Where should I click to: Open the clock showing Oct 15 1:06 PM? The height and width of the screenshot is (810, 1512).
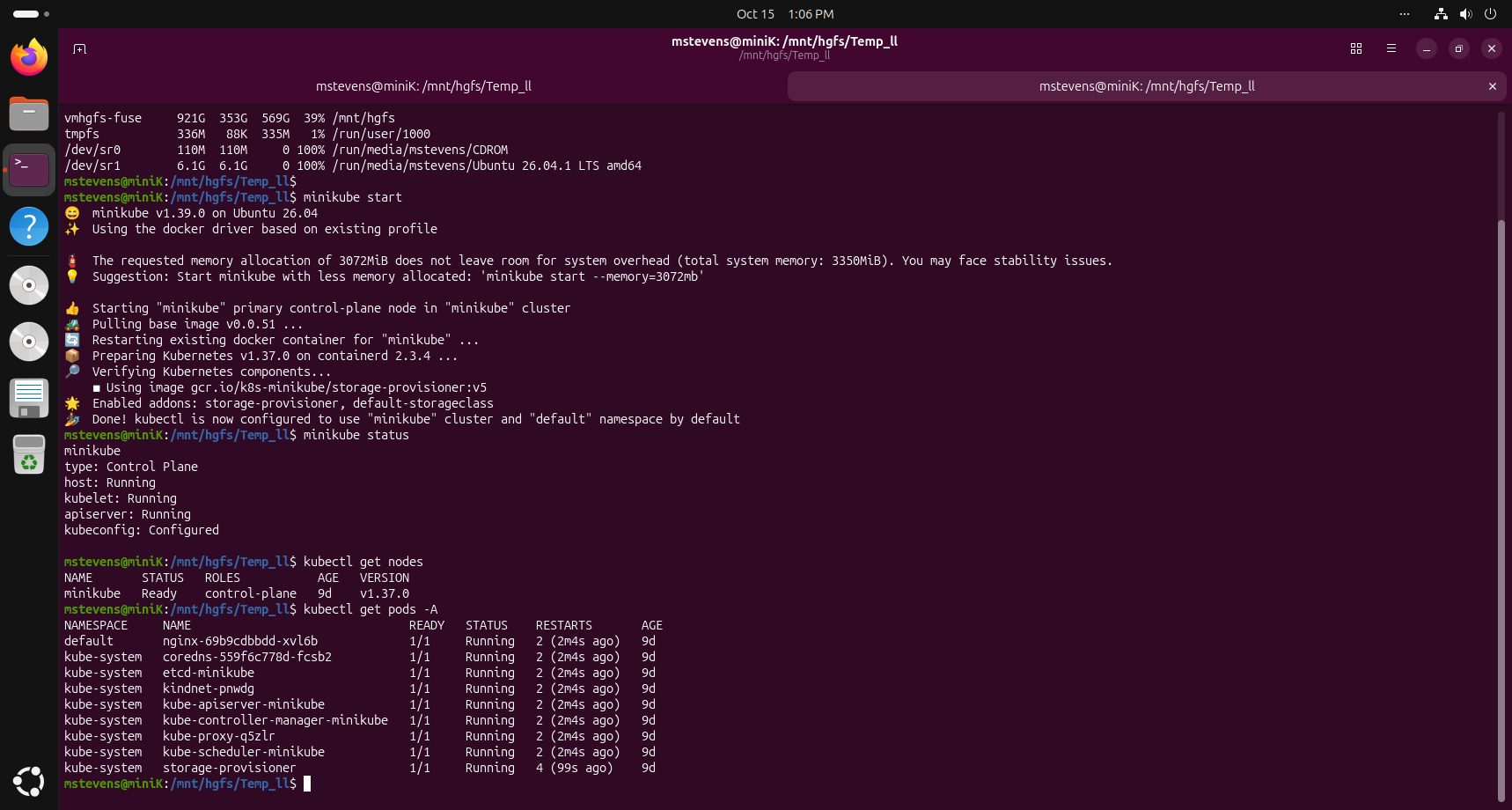point(785,14)
